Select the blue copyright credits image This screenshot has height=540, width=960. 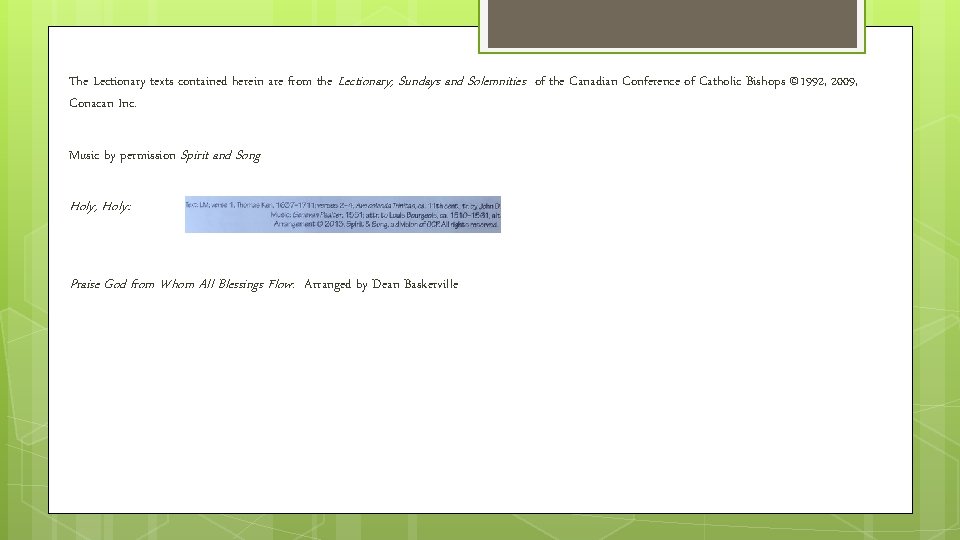coord(343,214)
